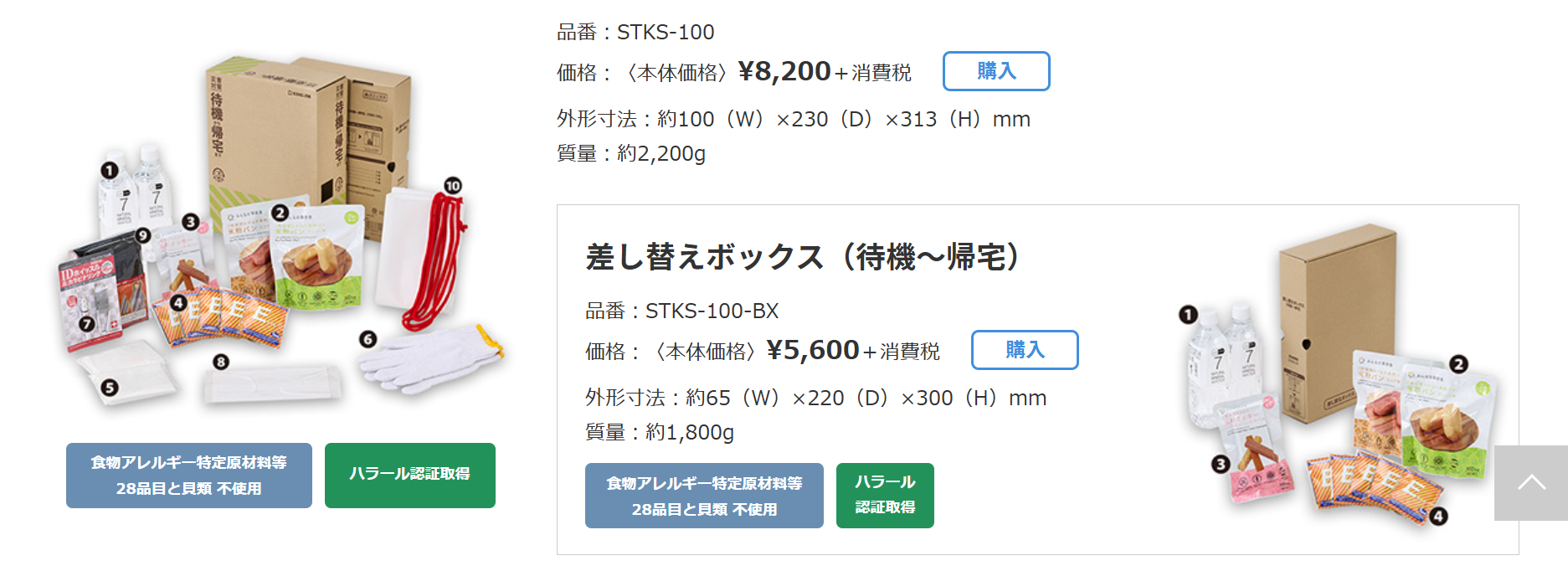Viewport: 1568px width, 571px height.
Task: Click marker 10 on the red-rope bag
Action: tap(452, 186)
